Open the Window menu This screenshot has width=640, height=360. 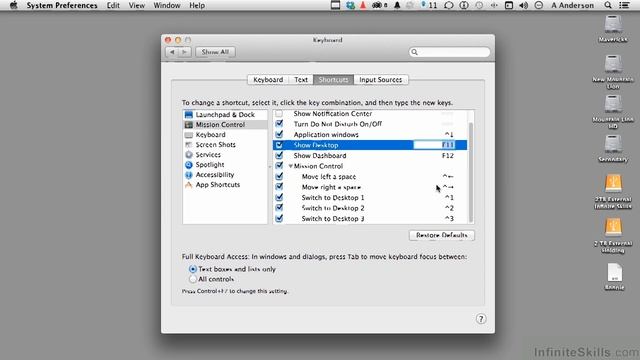pyautogui.click(x=167, y=5)
